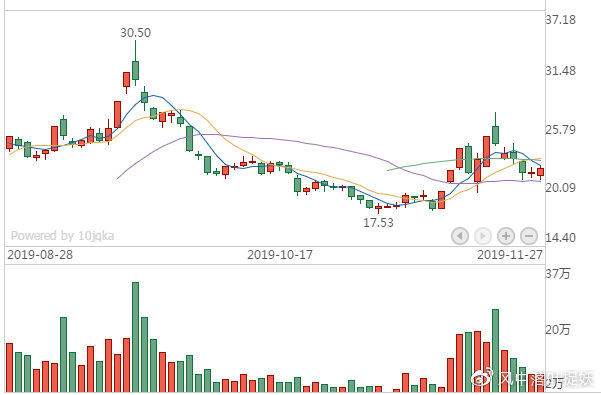
Task: Click the 37万 volume axis label
Action: pos(558,274)
